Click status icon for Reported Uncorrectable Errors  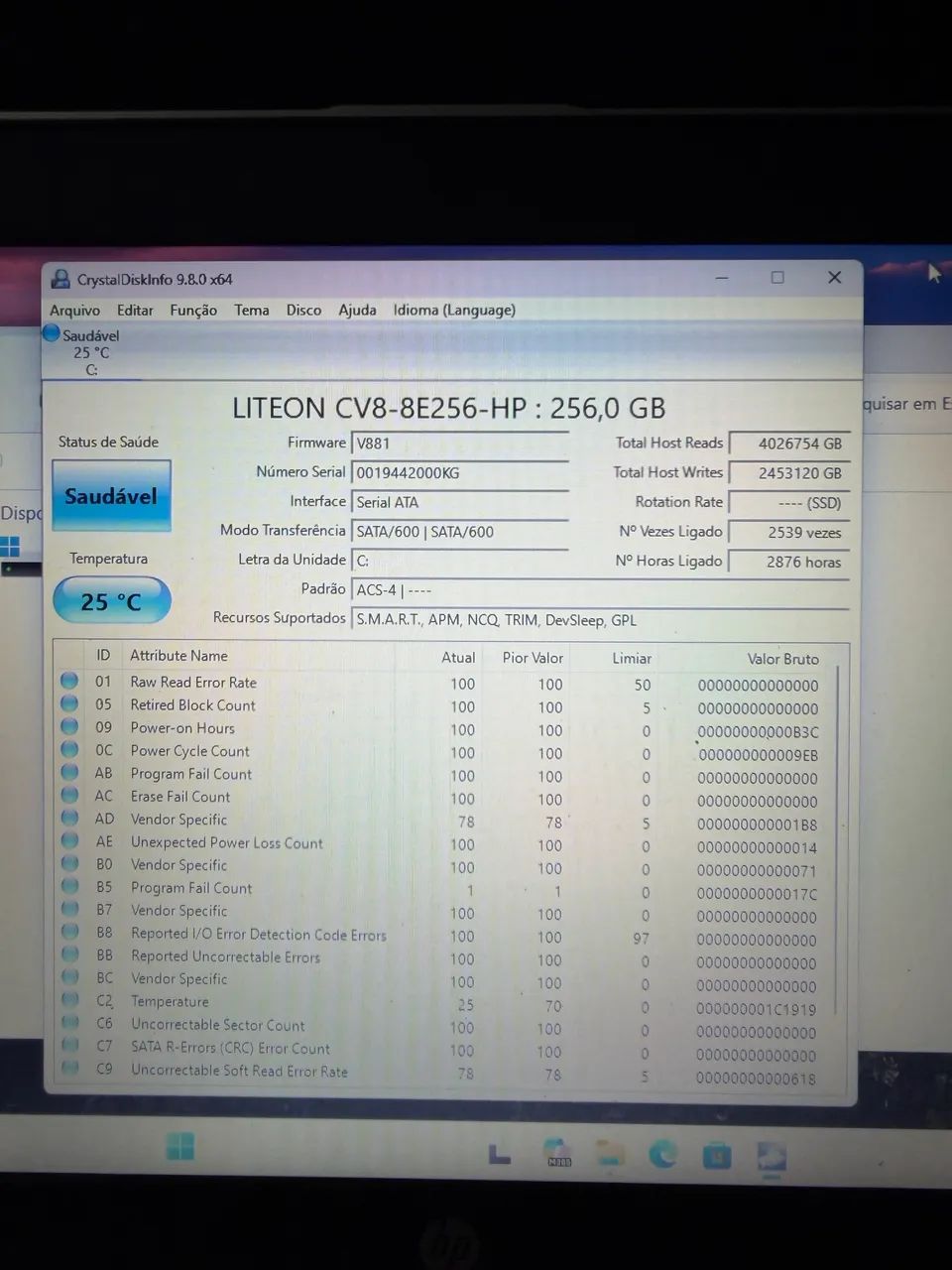(69, 954)
